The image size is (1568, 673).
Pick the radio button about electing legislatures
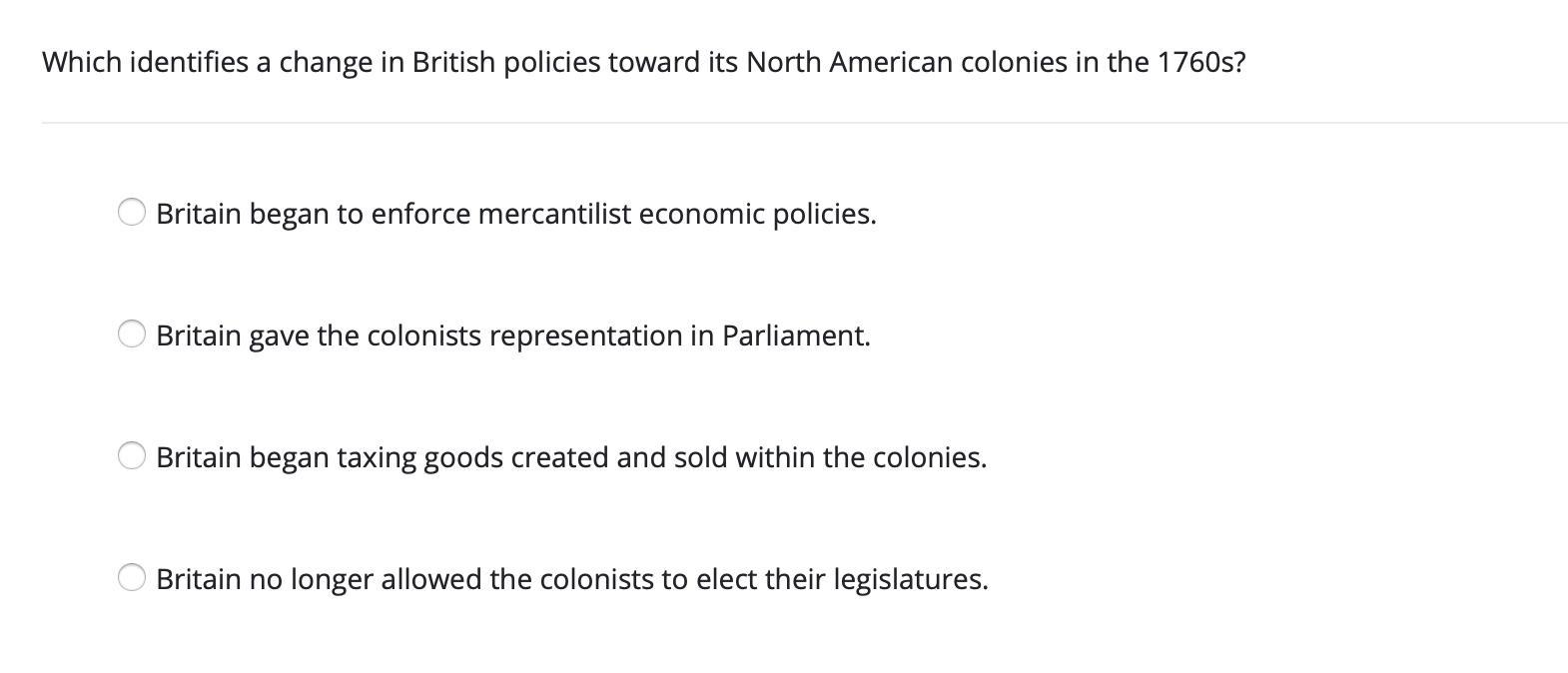[x=132, y=578]
